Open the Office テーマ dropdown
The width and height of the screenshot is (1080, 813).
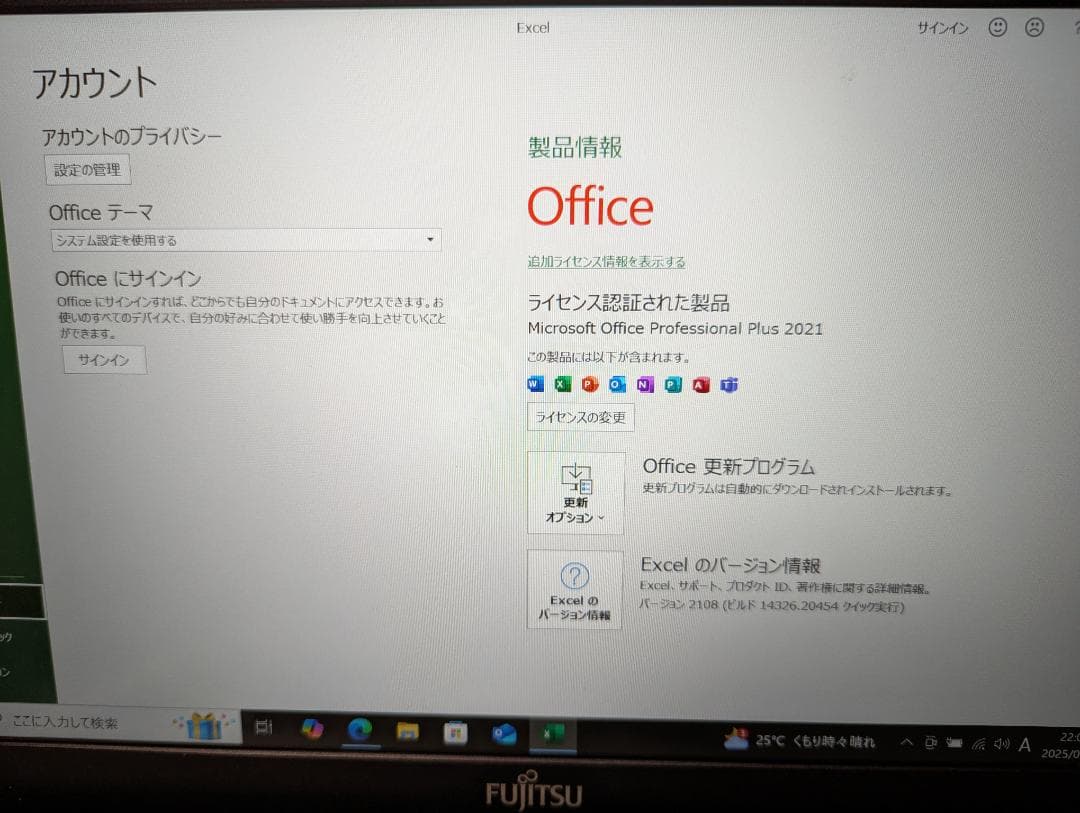click(246, 240)
